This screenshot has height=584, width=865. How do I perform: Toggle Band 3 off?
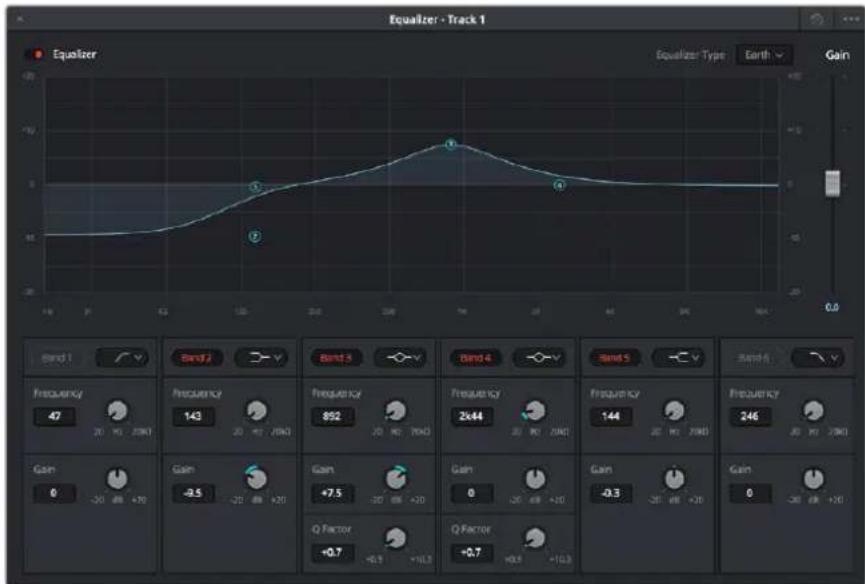[x=335, y=358]
